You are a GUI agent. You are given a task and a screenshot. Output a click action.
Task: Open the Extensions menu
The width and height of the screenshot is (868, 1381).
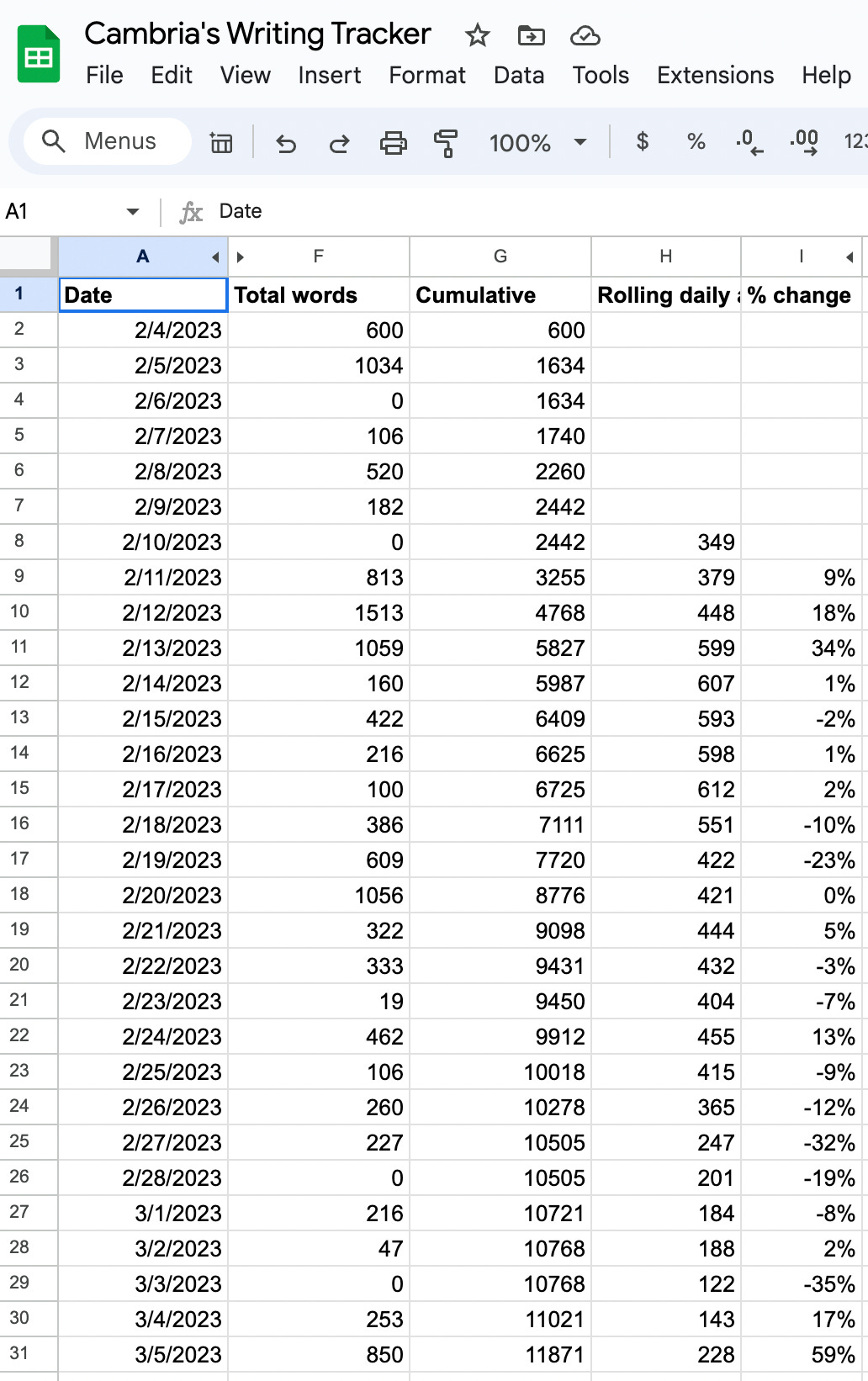click(715, 75)
